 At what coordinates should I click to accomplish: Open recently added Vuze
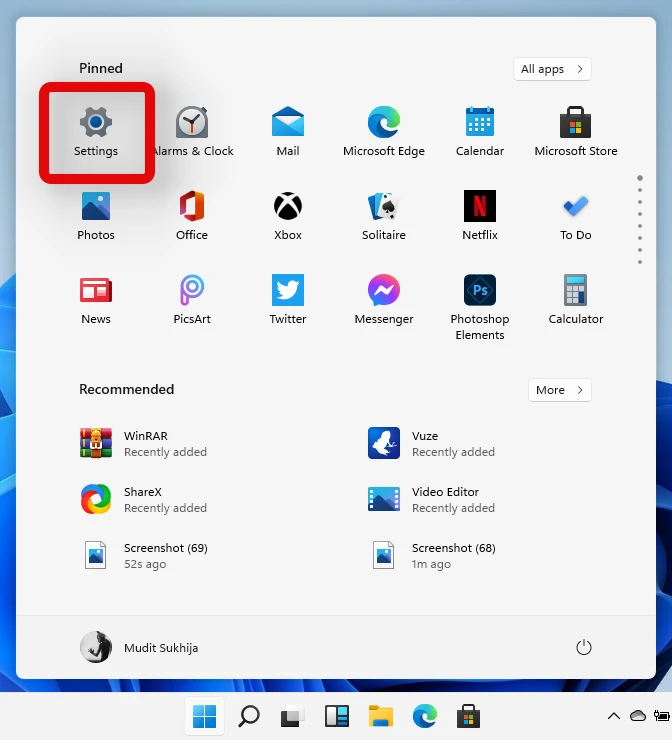(431, 443)
